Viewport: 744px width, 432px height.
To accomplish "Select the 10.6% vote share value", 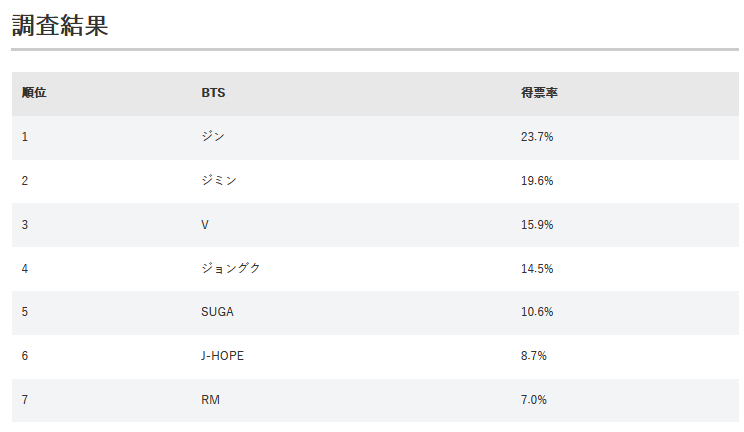I will click(x=537, y=312).
